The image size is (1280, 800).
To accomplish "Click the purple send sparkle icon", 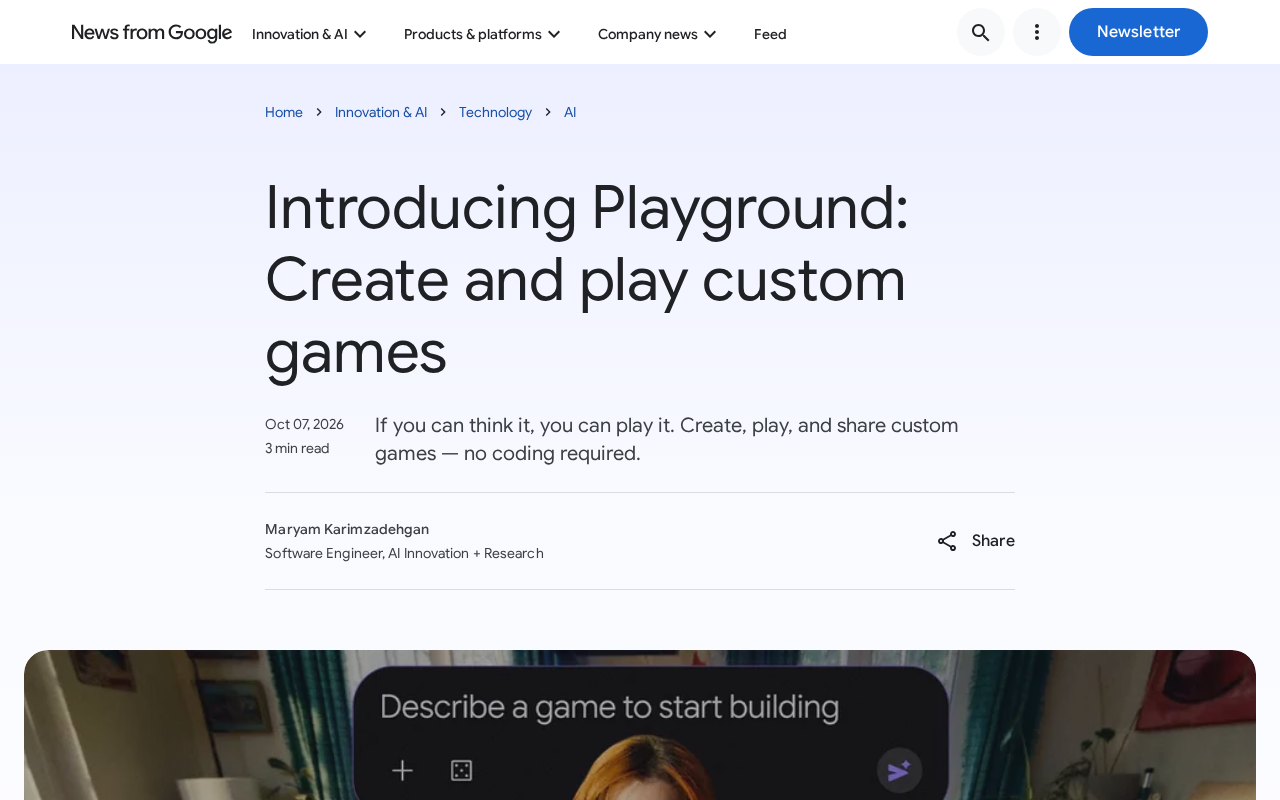I will (899, 770).
